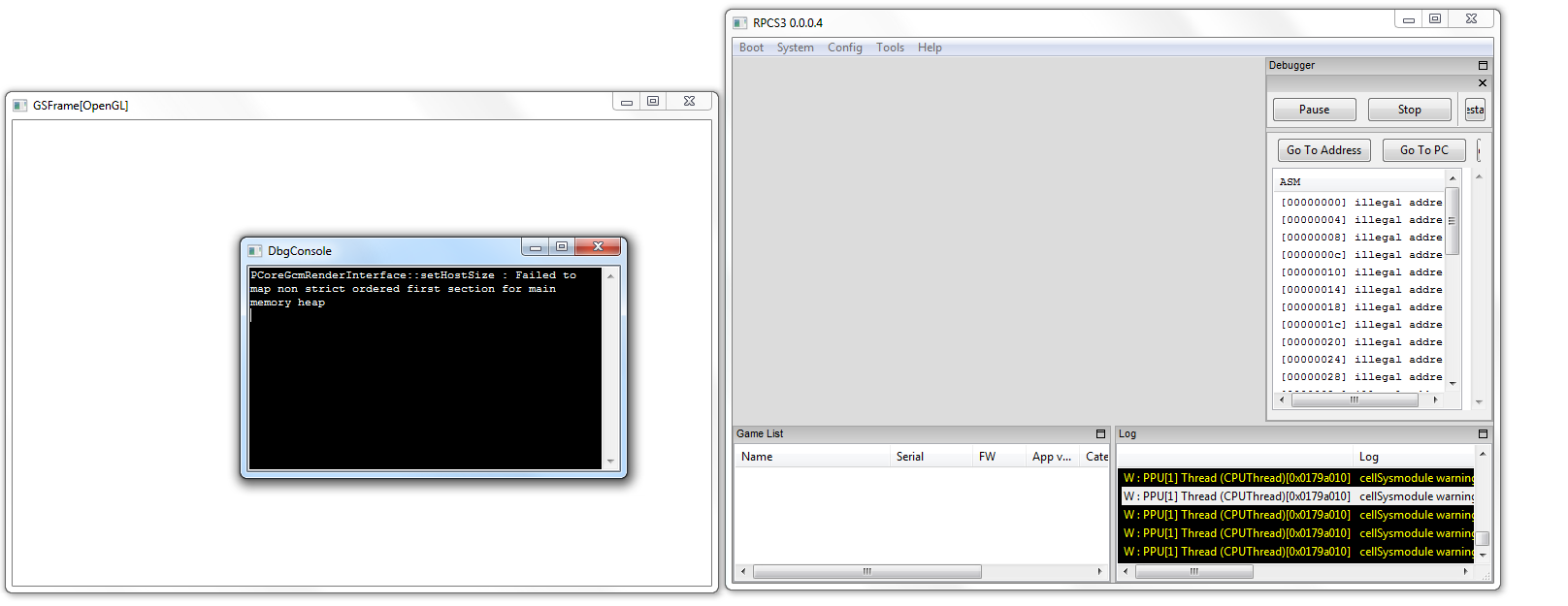Image resolution: width=1568 pixels, height=606 pixels.
Task: Open the Boot menu
Action: (x=751, y=48)
